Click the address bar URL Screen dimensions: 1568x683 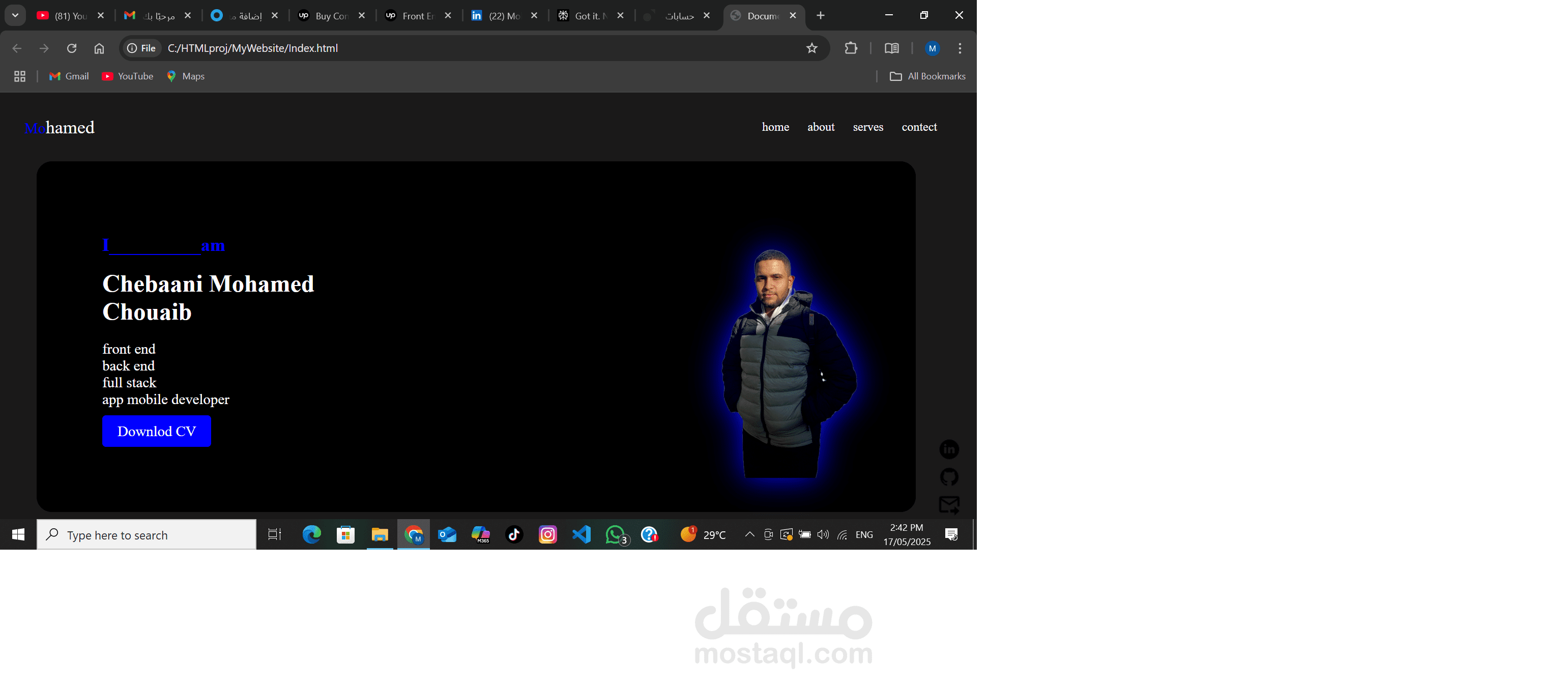(253, 48)
